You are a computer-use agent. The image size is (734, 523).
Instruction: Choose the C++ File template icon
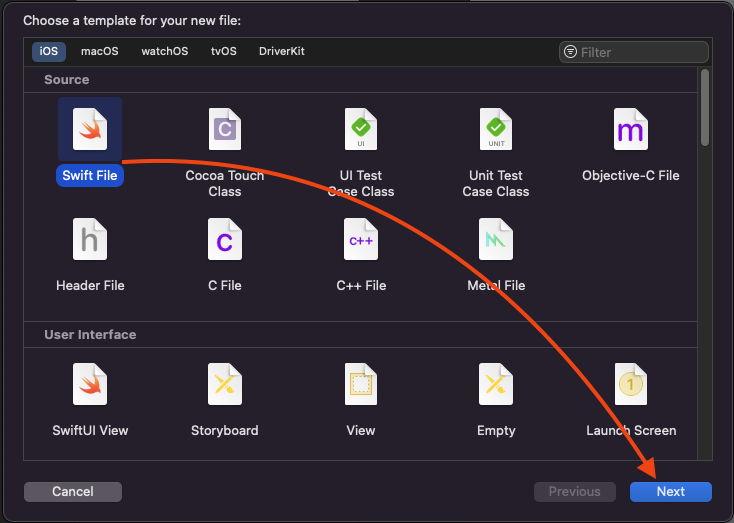tap(361, 239)
